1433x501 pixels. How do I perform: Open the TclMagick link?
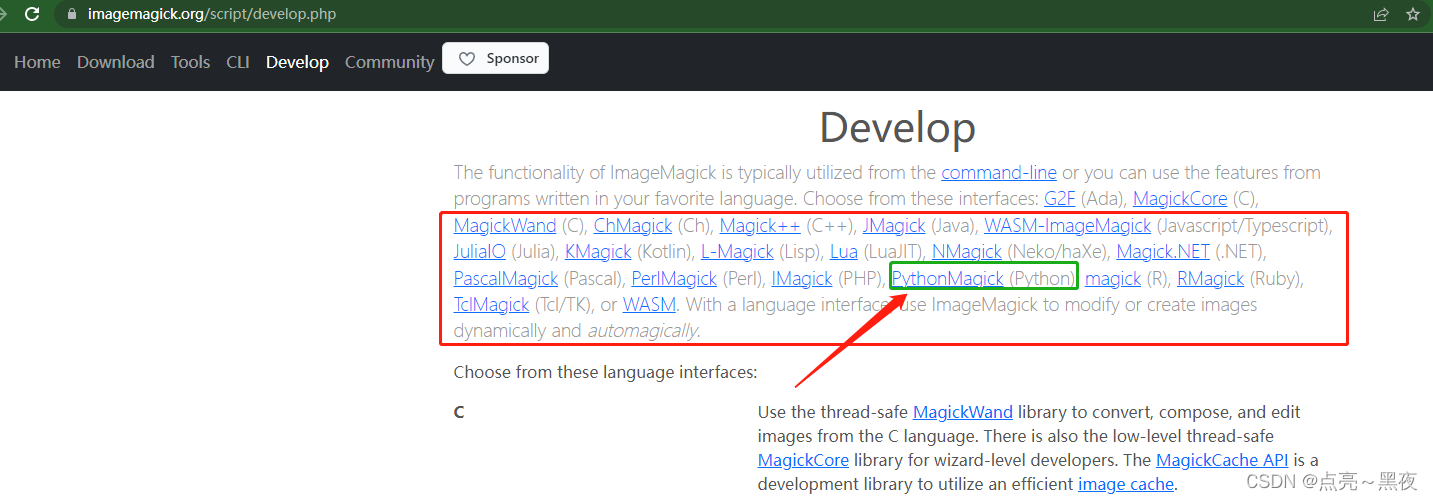pos(491,304)
